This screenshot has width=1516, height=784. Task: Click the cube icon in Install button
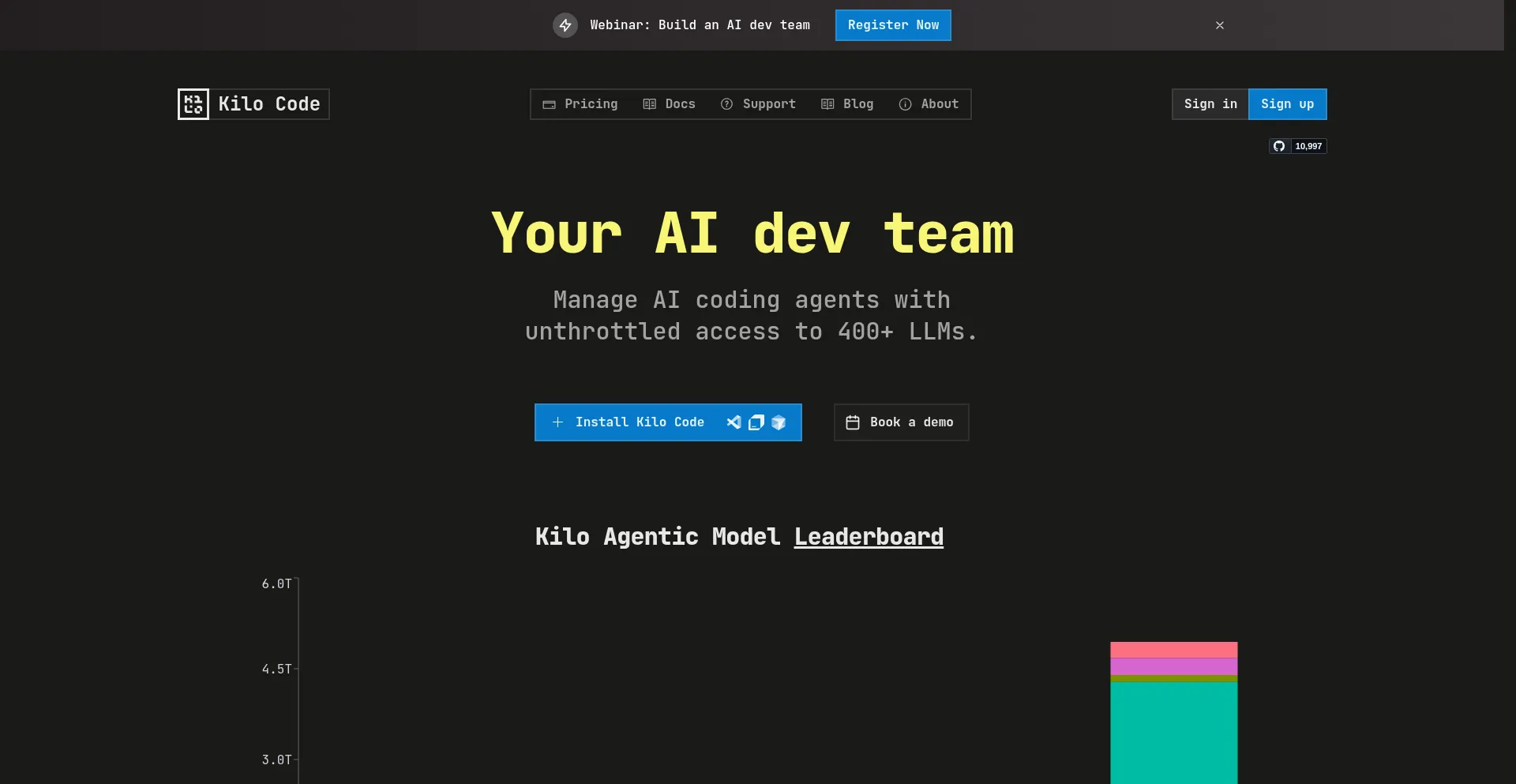tap(779, 422)
